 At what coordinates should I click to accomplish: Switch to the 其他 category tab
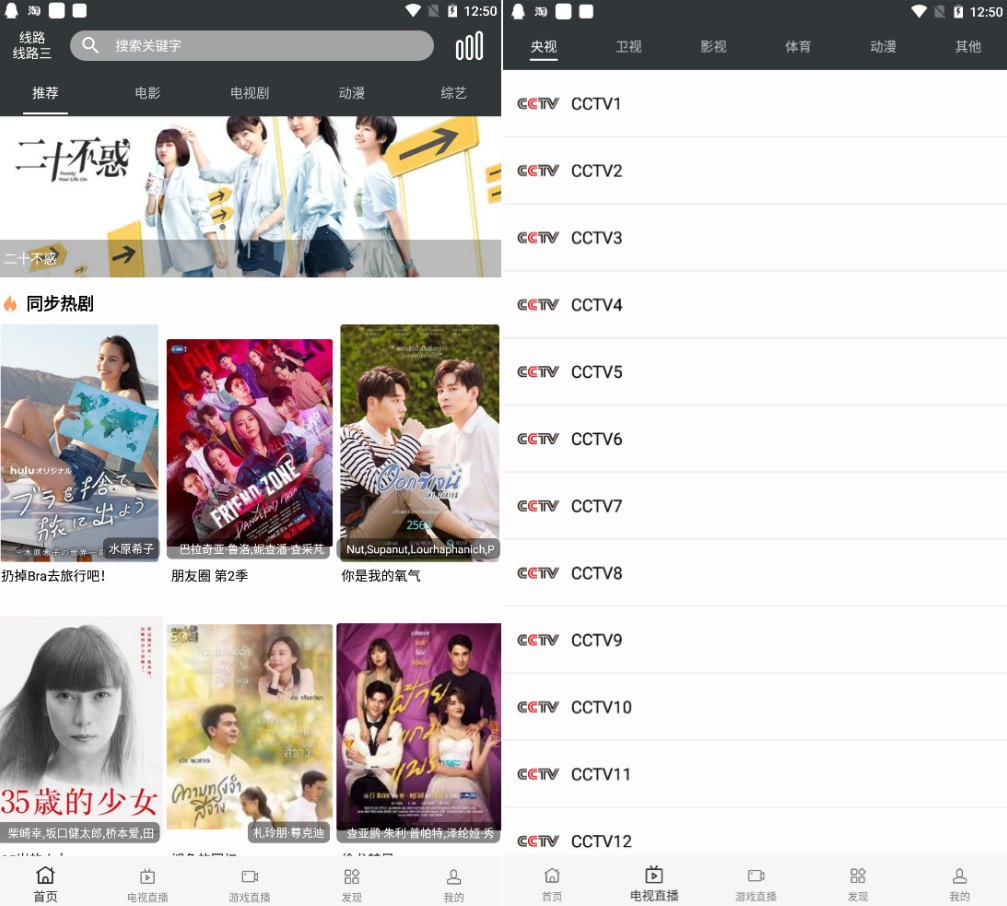click(968, 46)
